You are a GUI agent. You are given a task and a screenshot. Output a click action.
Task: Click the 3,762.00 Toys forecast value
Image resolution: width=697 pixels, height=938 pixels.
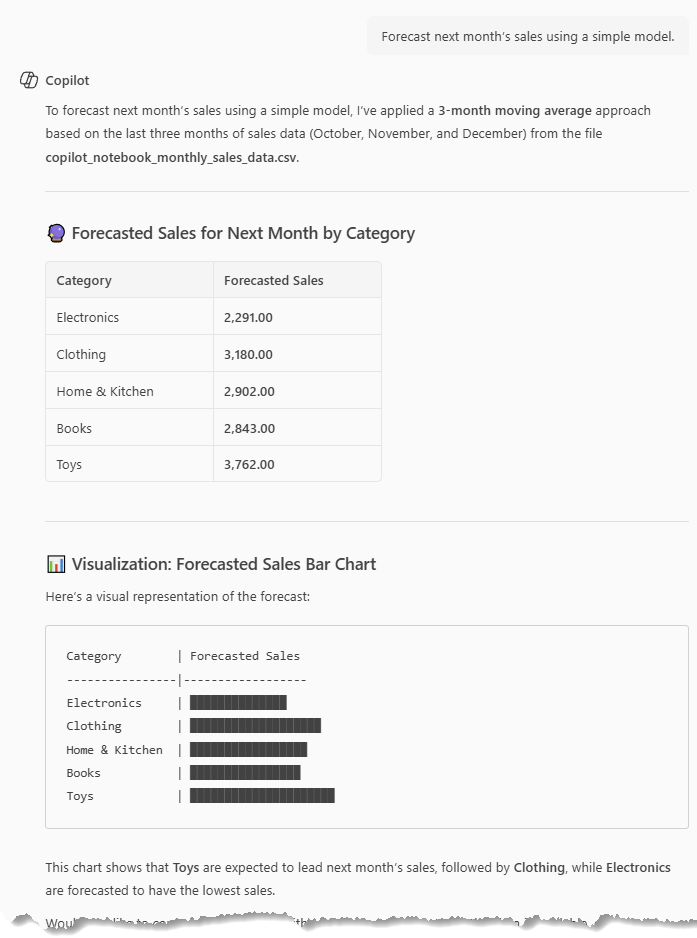coord(248,464)
